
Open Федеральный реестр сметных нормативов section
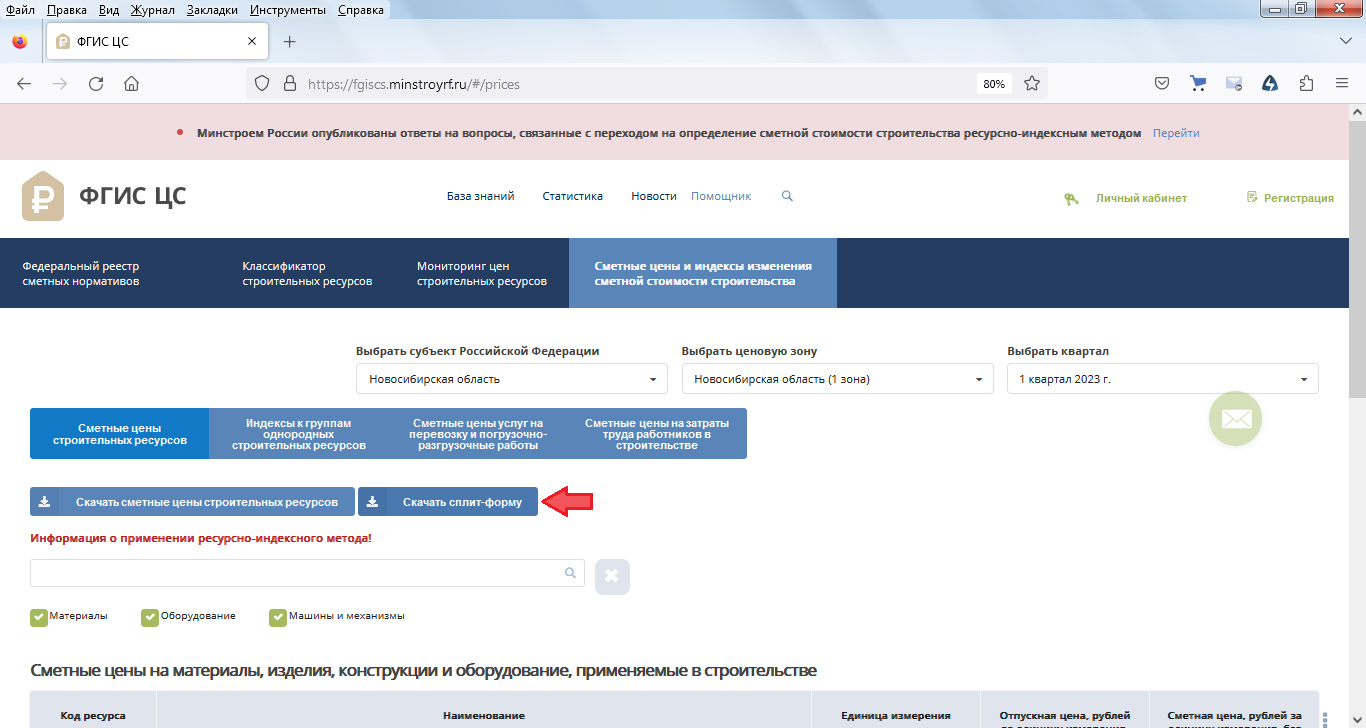tap(81, 273)
